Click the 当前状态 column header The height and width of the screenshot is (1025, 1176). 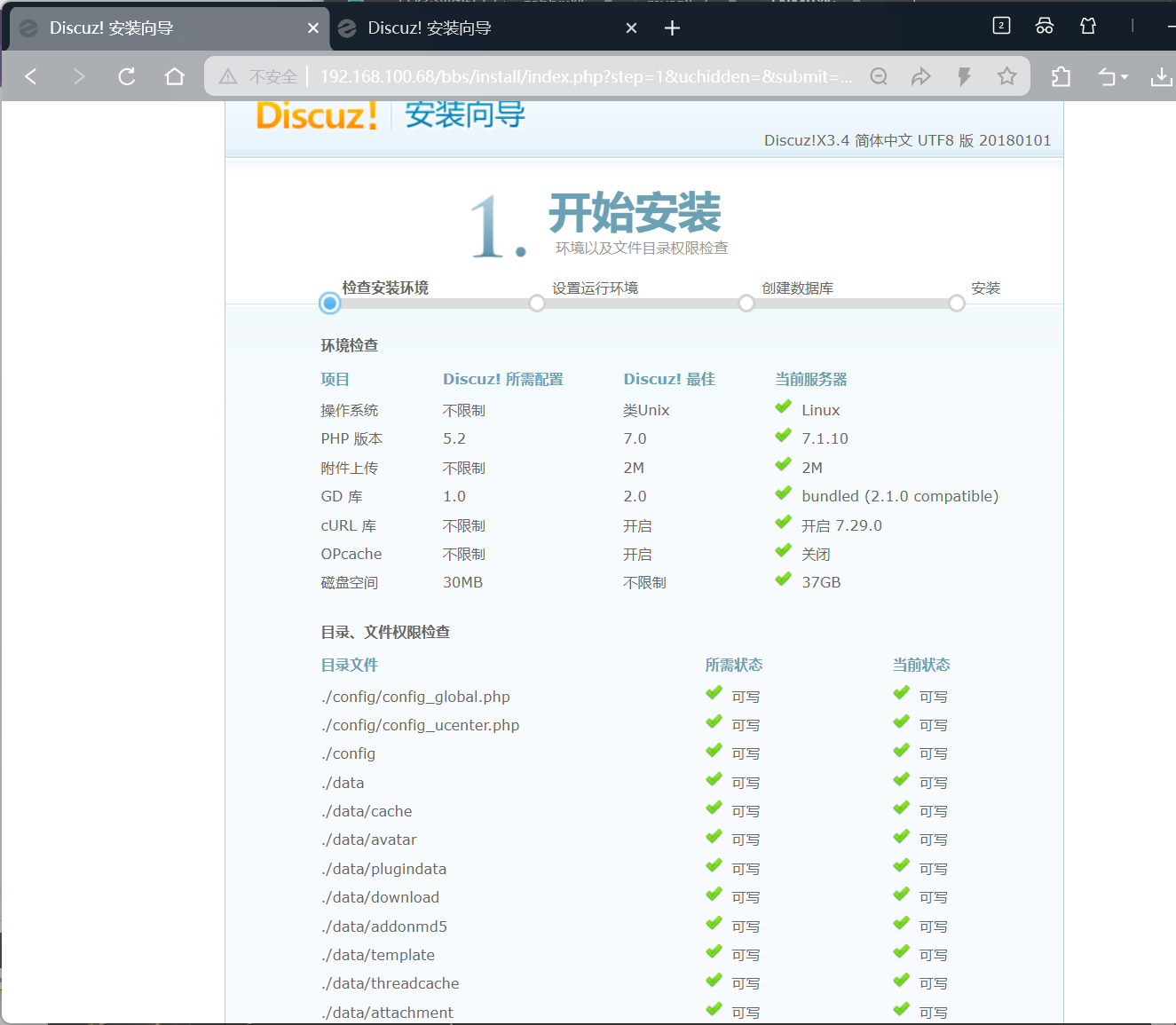[x=921, y=665]
